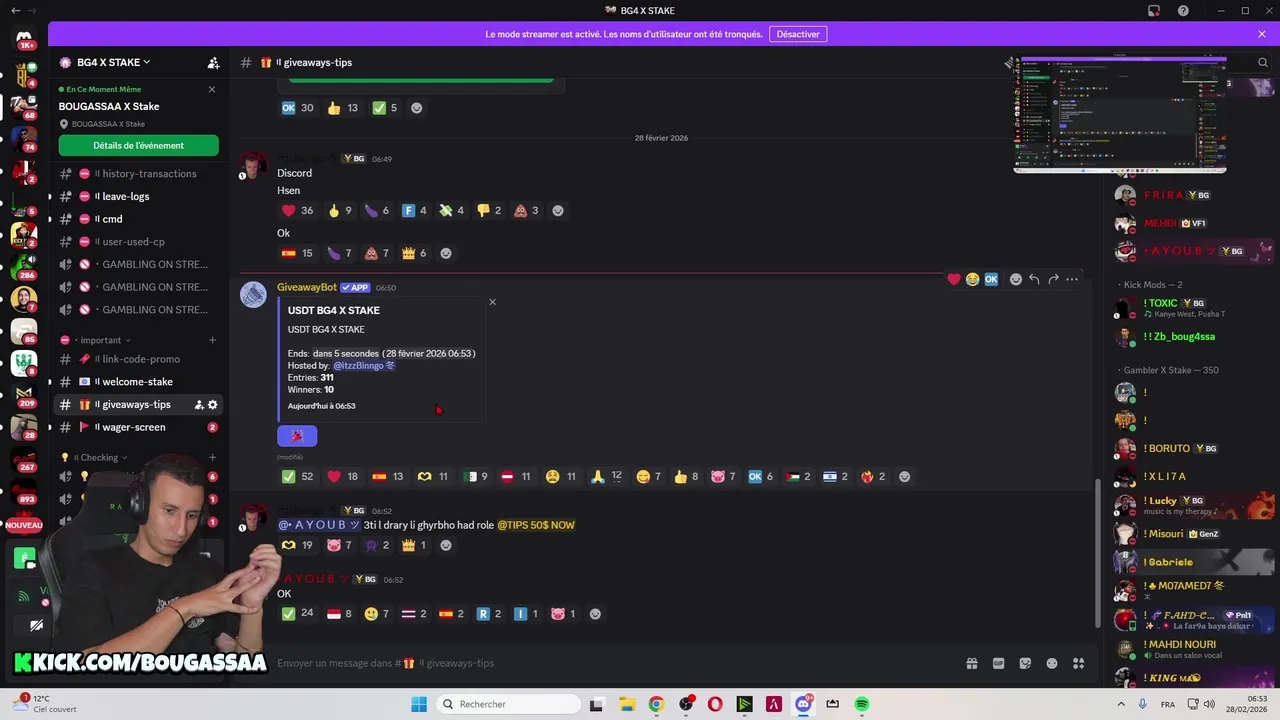1280x720 pixels.
Task: Open giveaways-tips channel settings gear
Action: (213, 405)
